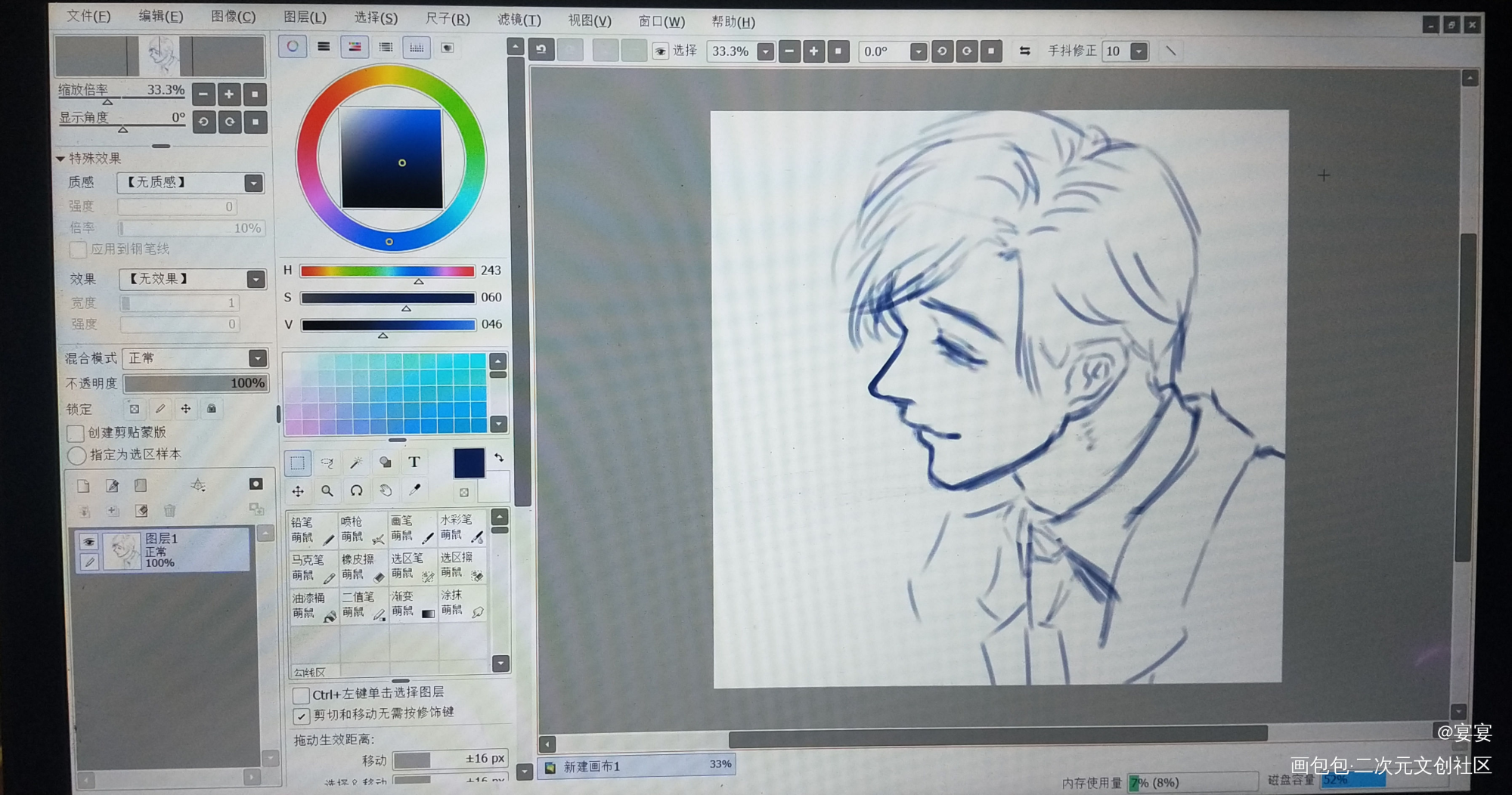Viewport: 1512px width, 795px height.
Task: Click the undo button in the top toolbar
Action: [541, 51]
